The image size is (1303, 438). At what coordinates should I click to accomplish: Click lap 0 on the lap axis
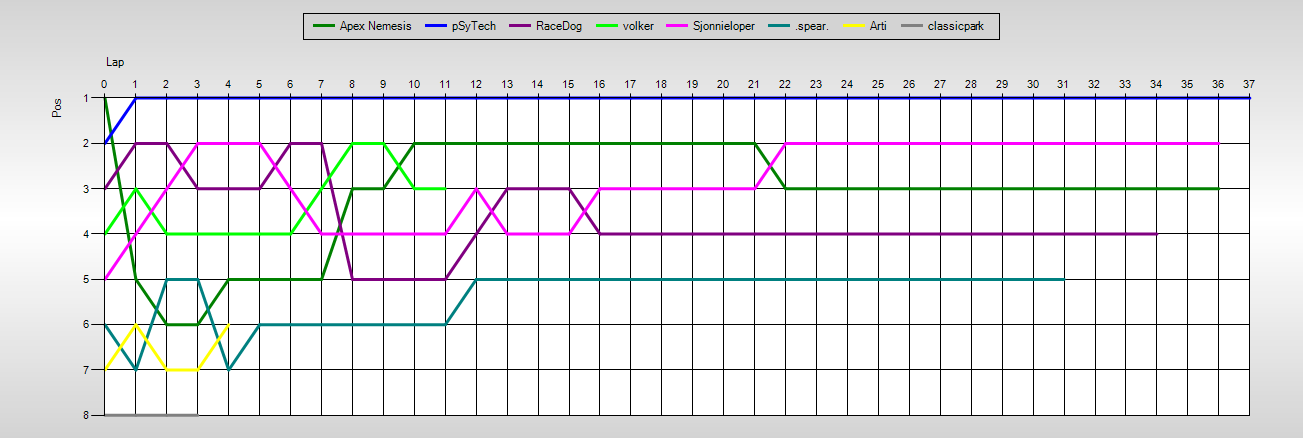coord(104,84)
